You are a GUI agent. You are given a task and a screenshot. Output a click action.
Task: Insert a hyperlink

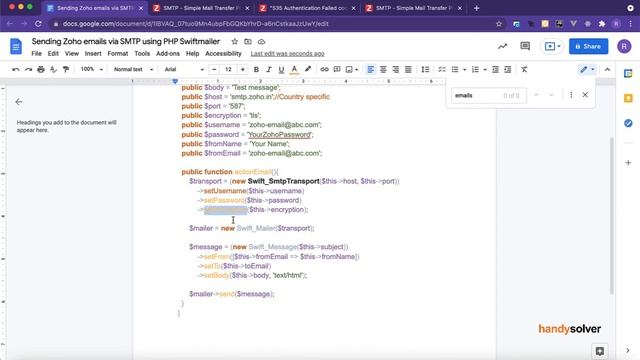click(324, 70)
